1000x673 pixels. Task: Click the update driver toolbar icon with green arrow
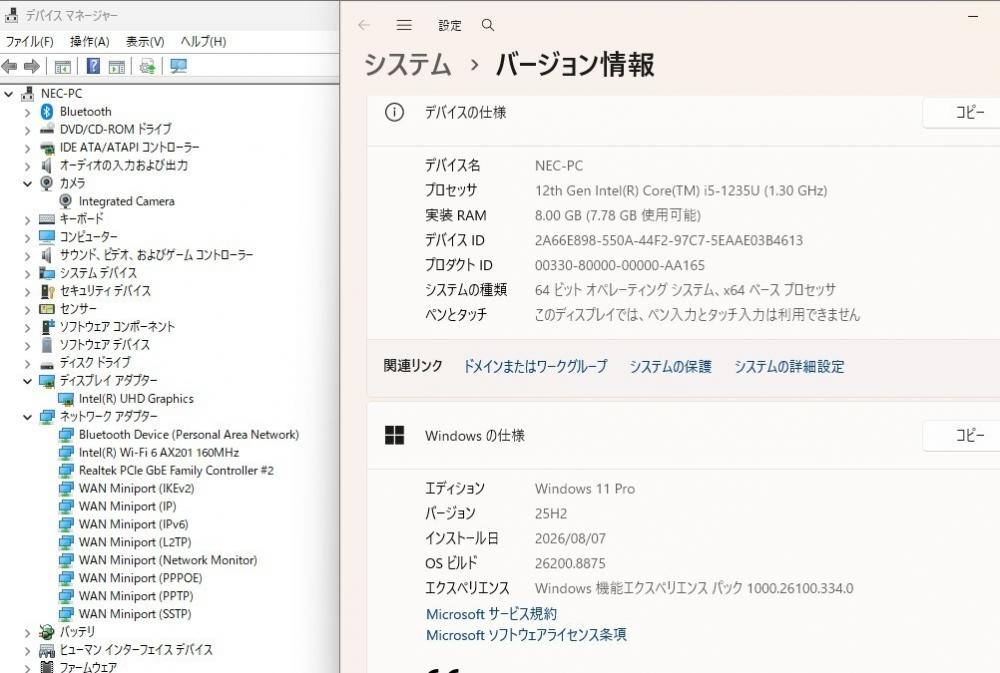[147, 66]
